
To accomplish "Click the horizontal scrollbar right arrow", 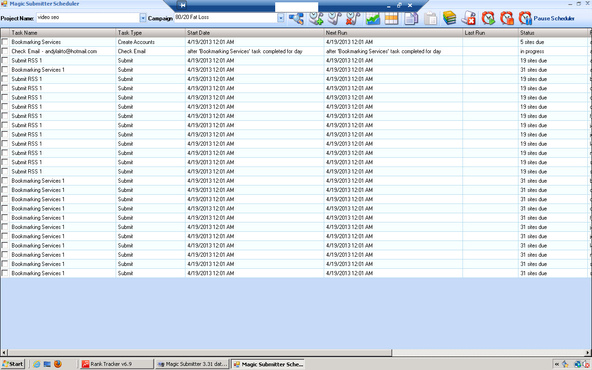I will (588, 353).
